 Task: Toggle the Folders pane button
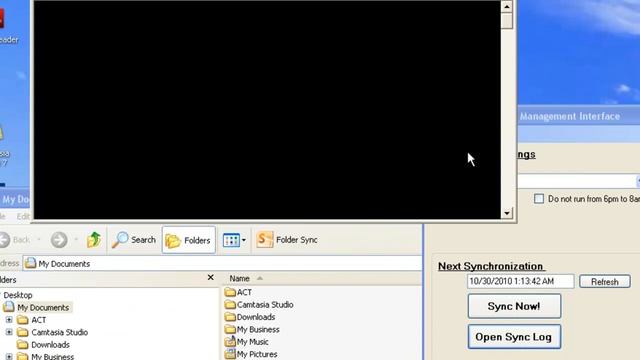click(189, 240)
